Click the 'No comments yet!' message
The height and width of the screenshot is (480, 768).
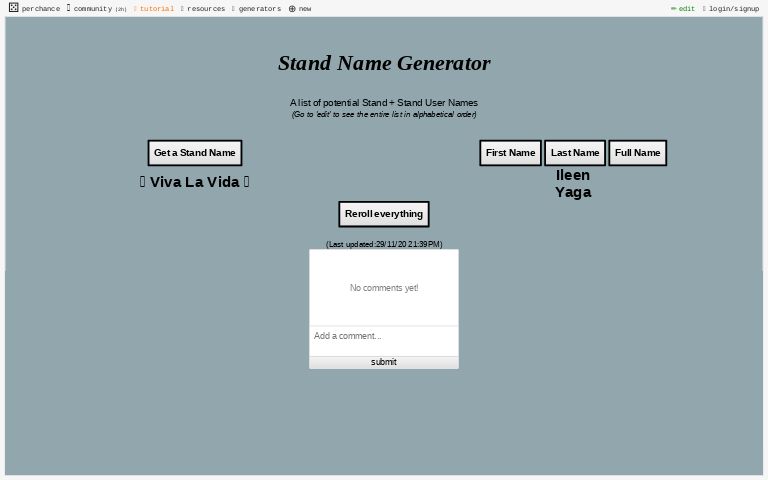coord(384,288)
